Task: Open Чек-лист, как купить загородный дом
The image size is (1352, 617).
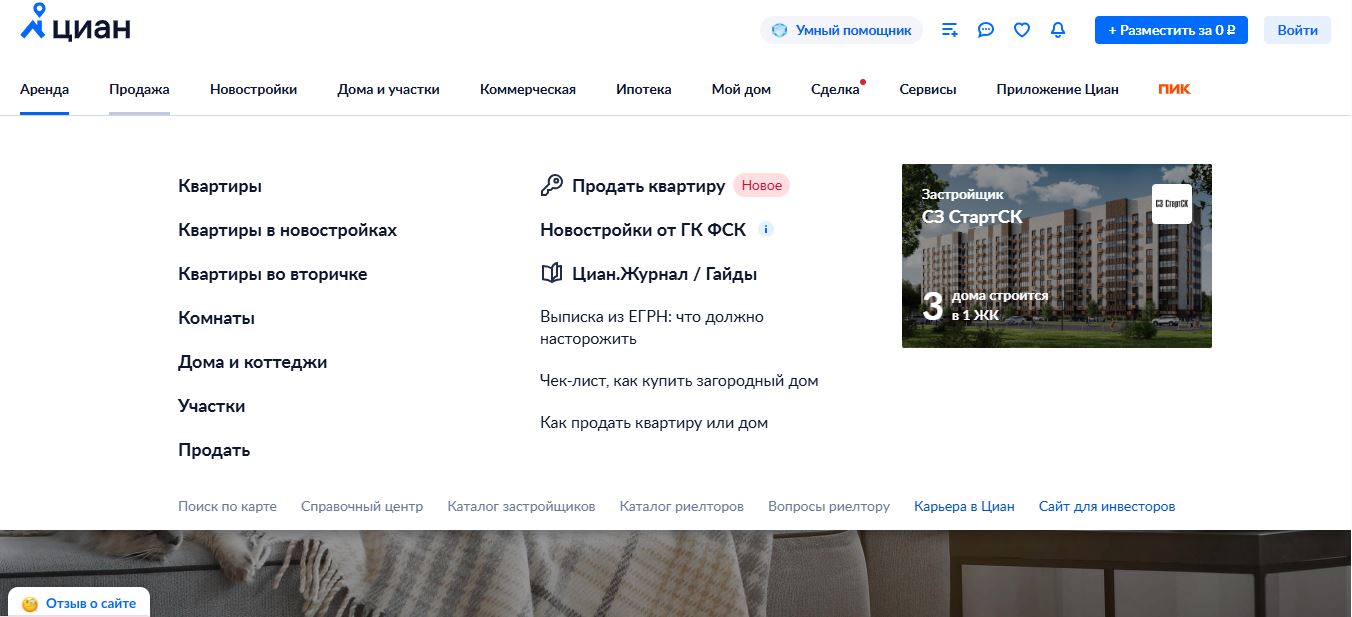Action: tap(679, 381)
